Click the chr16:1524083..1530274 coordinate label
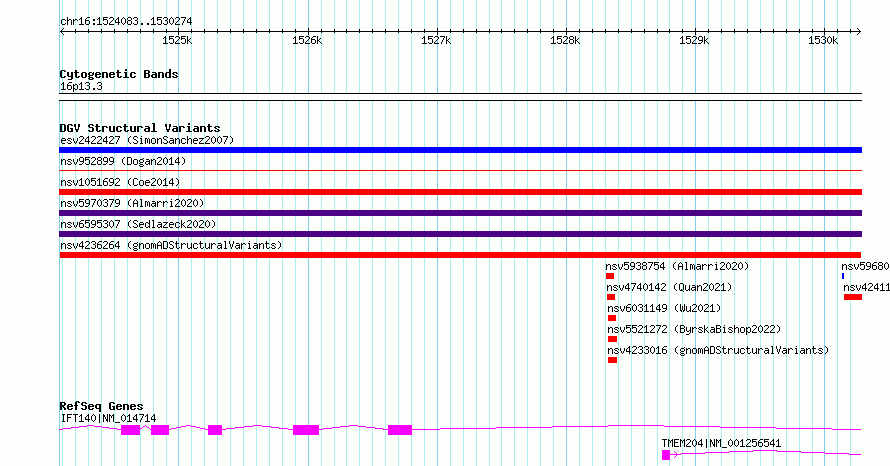 pos(126,22)
